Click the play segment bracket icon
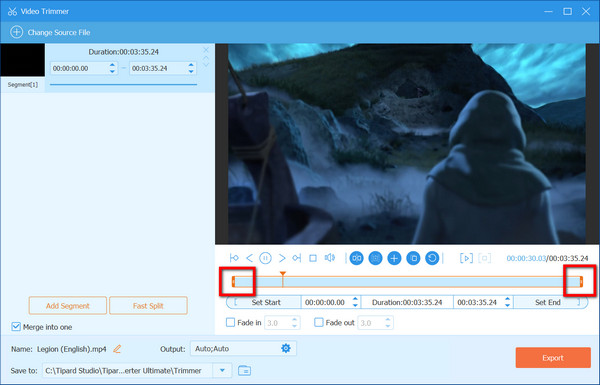Image resolution: width=600 pixels, height=385 pixels. 466,258
